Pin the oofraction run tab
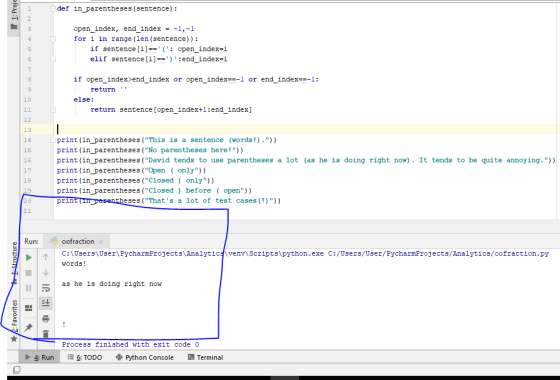Image resolution: width=560 pixels, height=380 pixels. tap(29, 327)
